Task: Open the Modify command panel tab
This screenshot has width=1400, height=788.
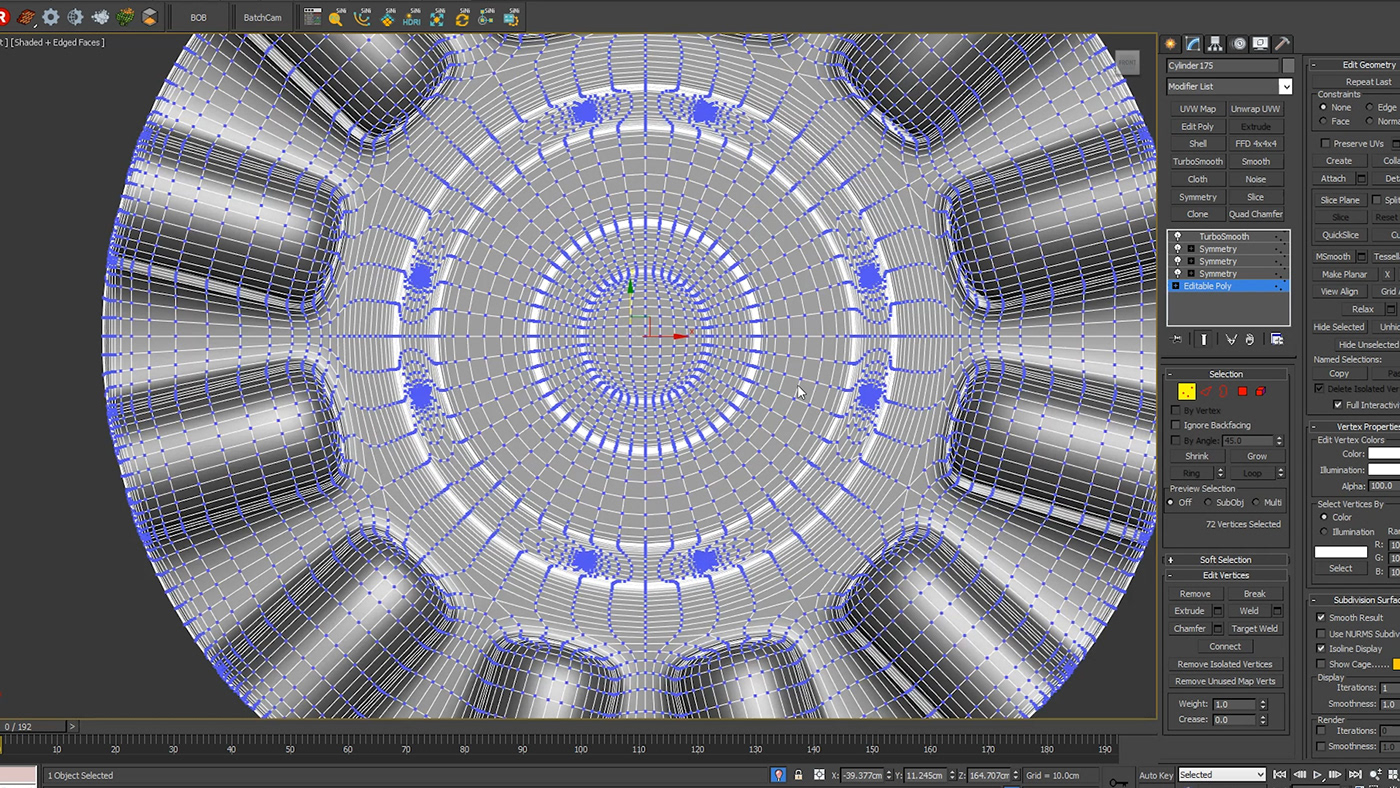Action: 1193,44
